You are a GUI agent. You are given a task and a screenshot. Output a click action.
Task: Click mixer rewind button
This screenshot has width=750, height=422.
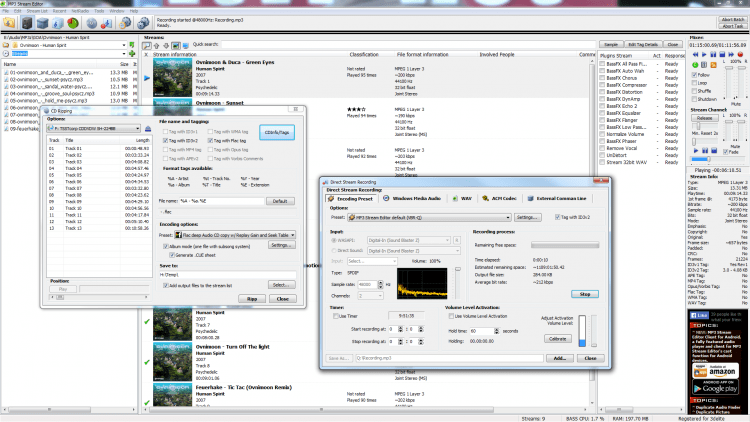[x=695, y=55]
